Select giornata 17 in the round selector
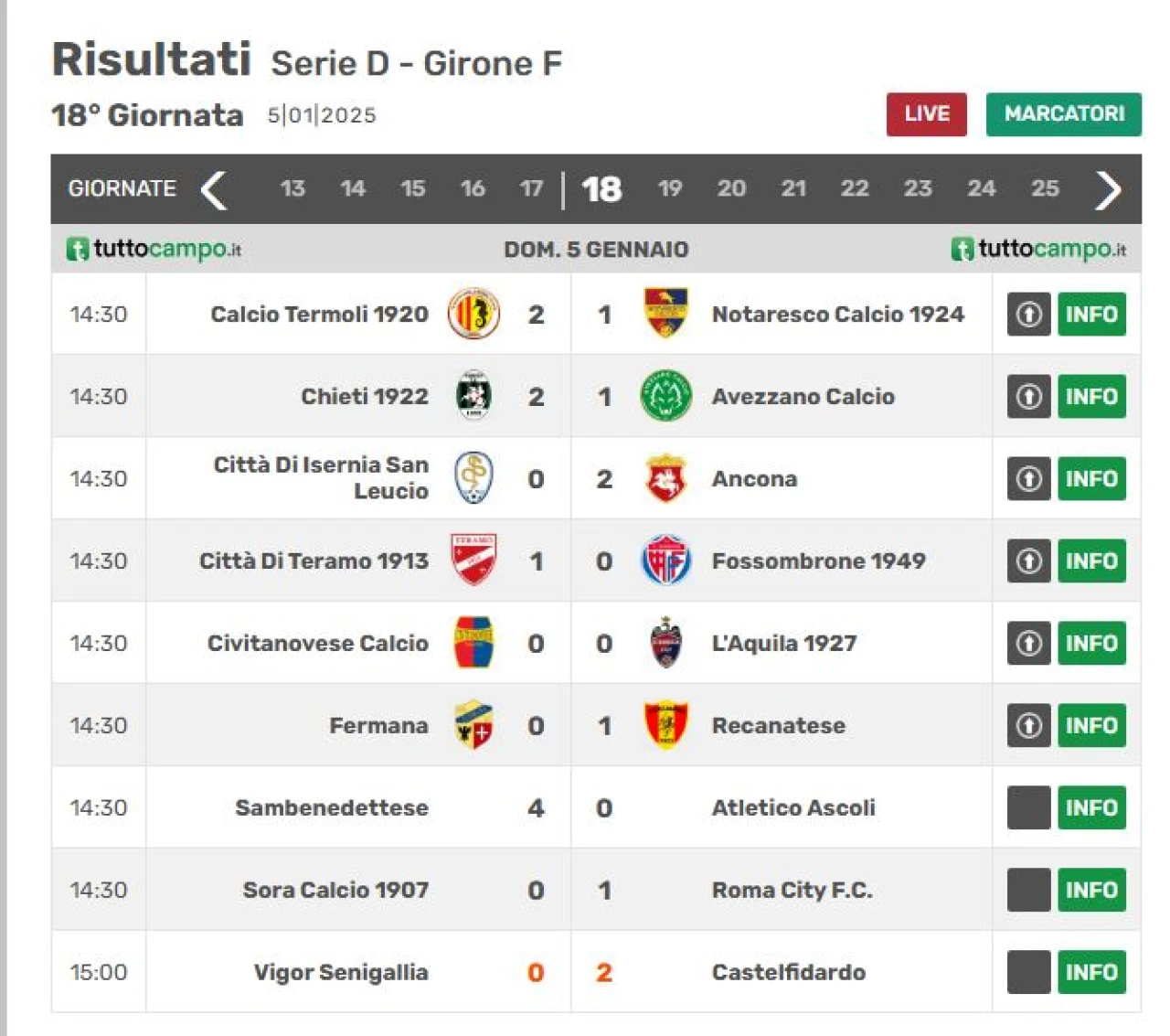The height and width of the screenshot is (1036, 1170). click(x=531, y=188)
